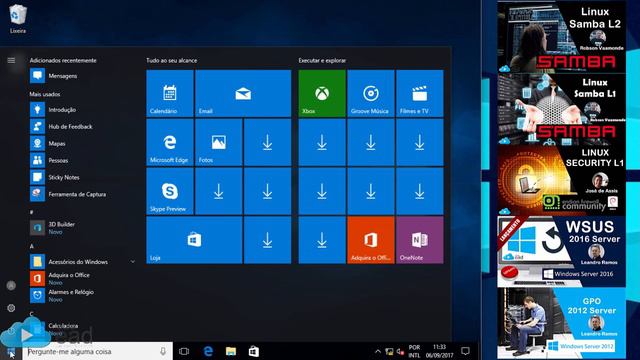
Task: Click download tile left of Adquira o Office
Action: pos(322,240)
